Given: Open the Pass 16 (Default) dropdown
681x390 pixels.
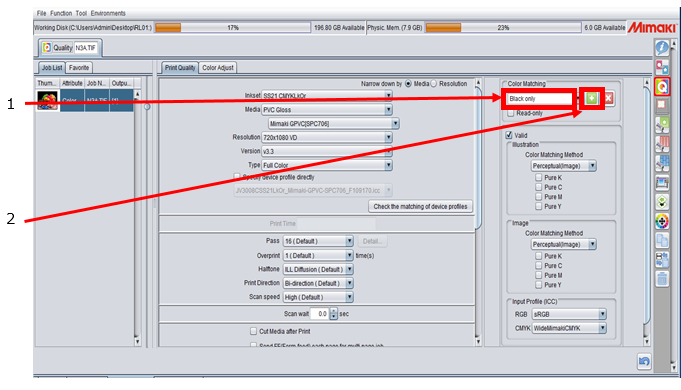Looking at the screenshot, I should [x=318, y=241].
